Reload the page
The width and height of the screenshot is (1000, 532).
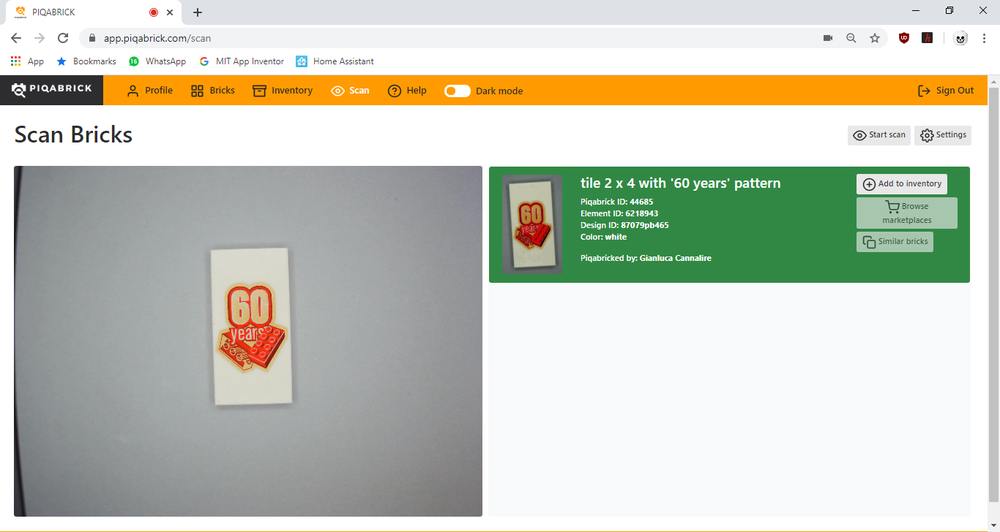point(62,38)
